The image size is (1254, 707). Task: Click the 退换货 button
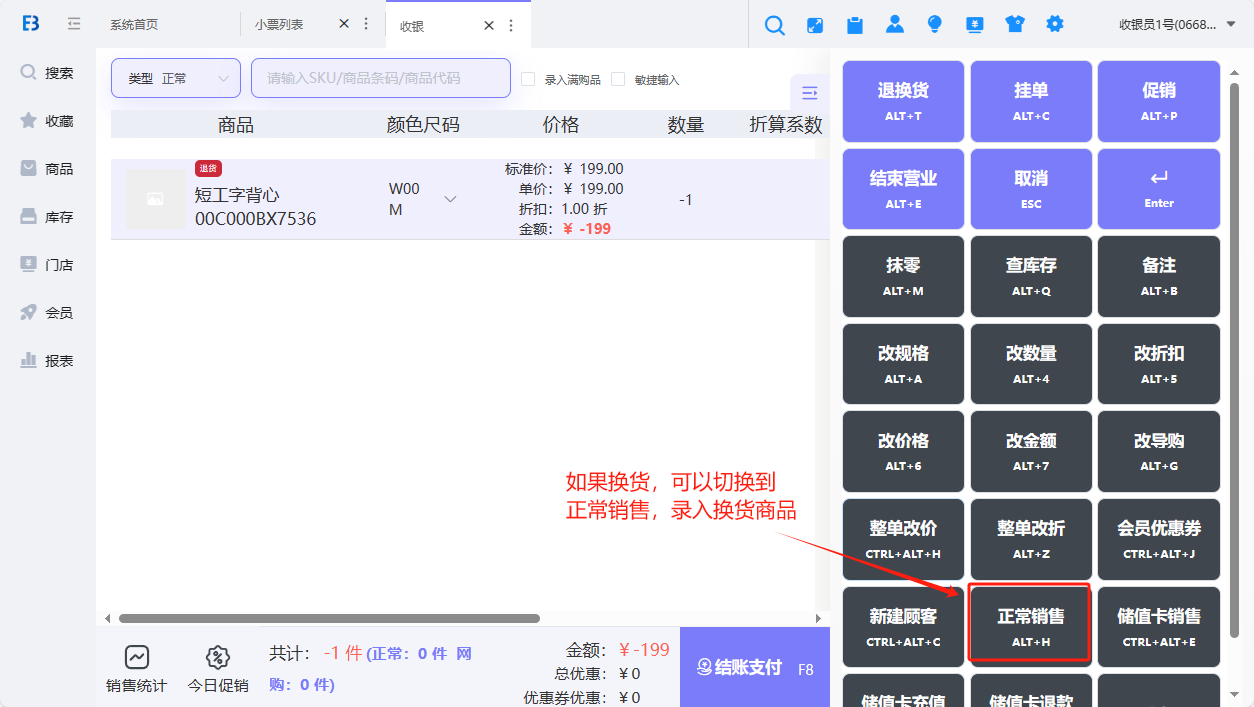coord(904,101)
